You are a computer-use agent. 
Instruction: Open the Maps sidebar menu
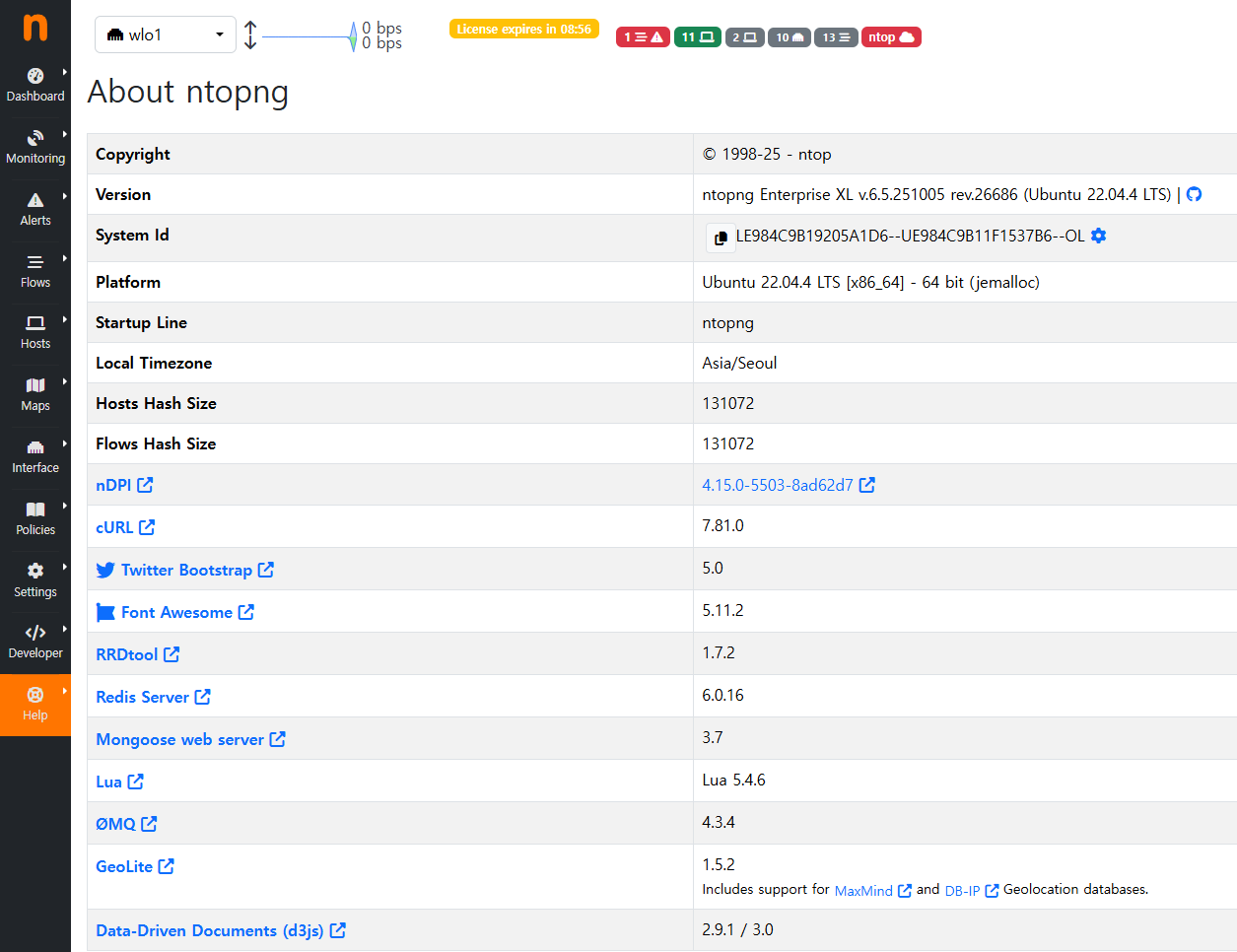[x=35, y=395]
